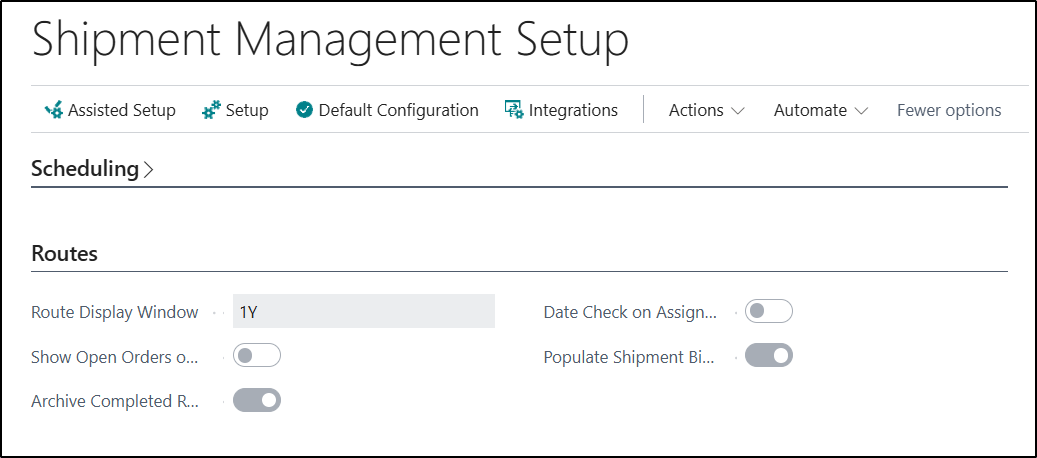
Task: Select the Integrations menu item
Action: [561, 110]
